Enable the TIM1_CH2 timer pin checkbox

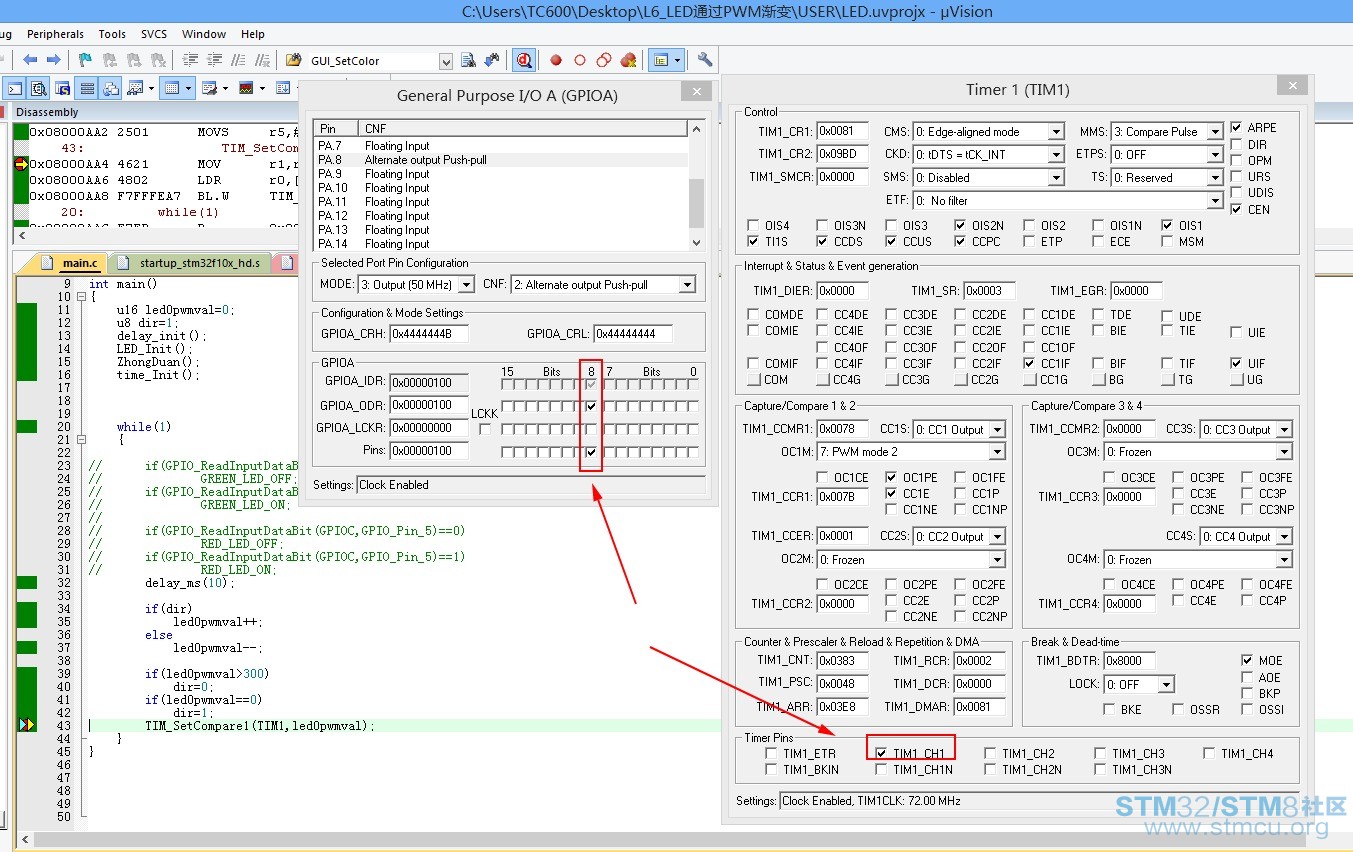pos(990,754)
